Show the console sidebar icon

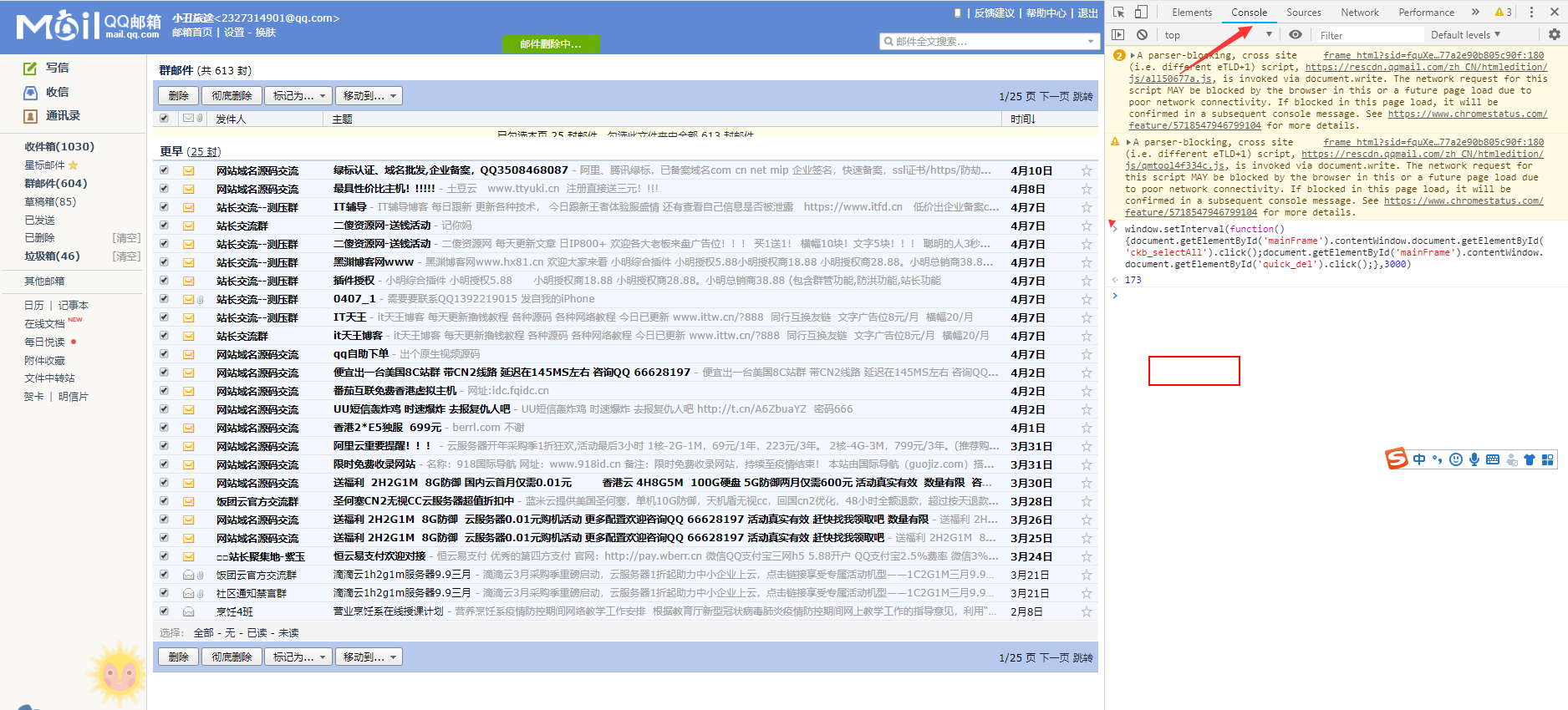click(1118, 34)
